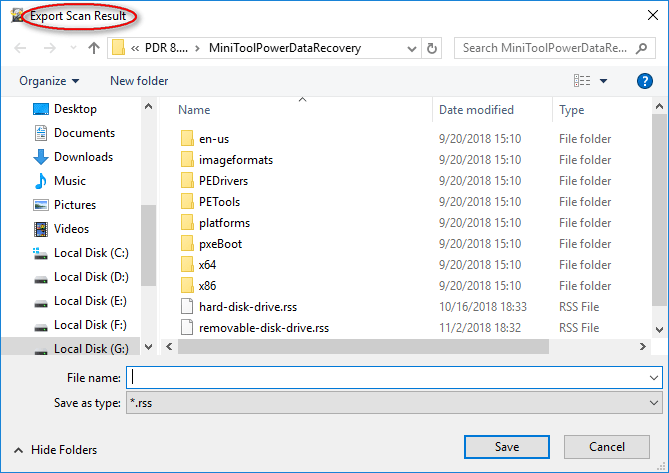The image size is (669, 473).
Task: Open the Save as type dropdown
Action: pos(394,403)
